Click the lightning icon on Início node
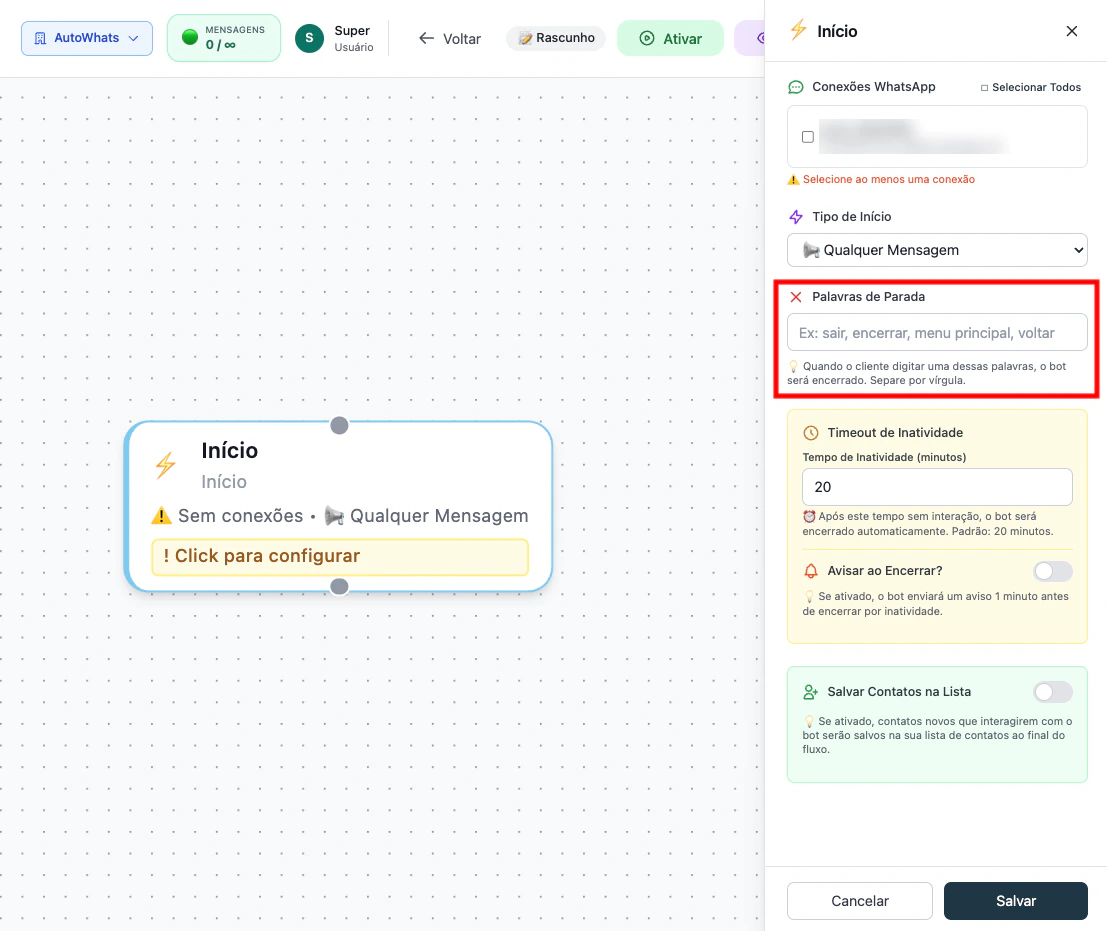 coord(166,465)
